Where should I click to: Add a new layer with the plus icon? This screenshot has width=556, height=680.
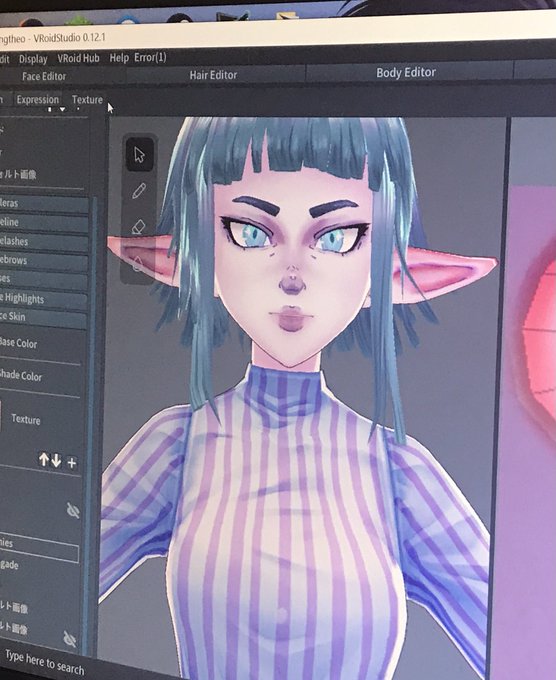[x=72, y=463]
